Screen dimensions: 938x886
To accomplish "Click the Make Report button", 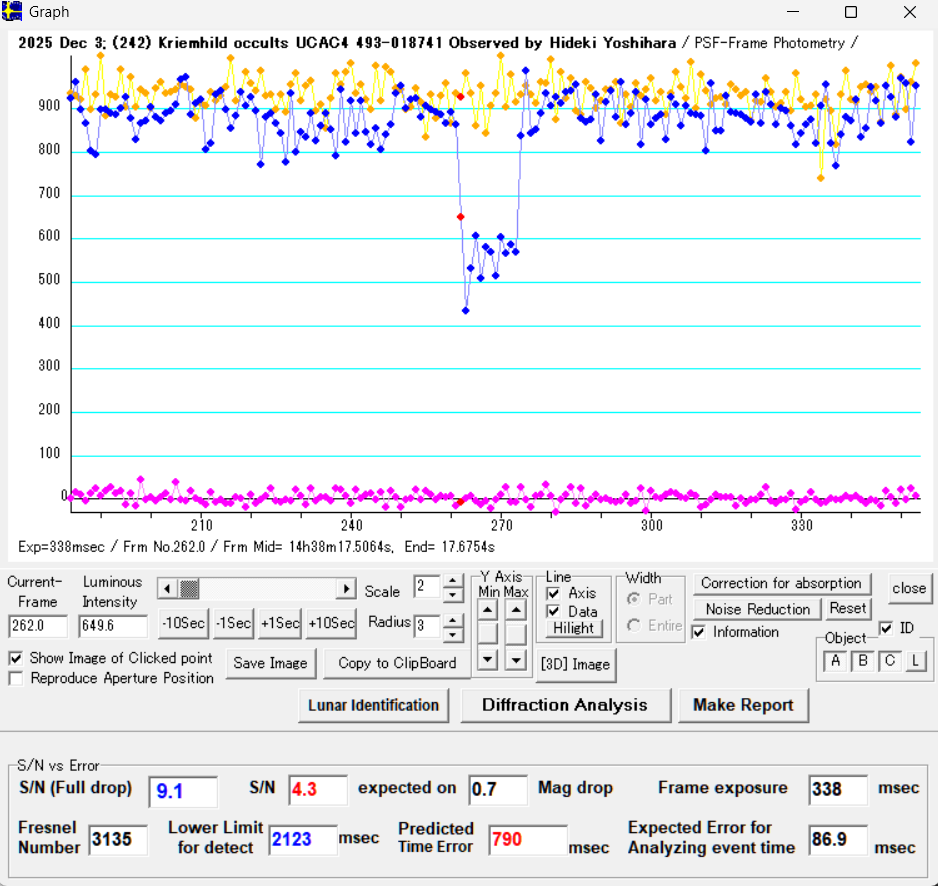I will [743, 705].
